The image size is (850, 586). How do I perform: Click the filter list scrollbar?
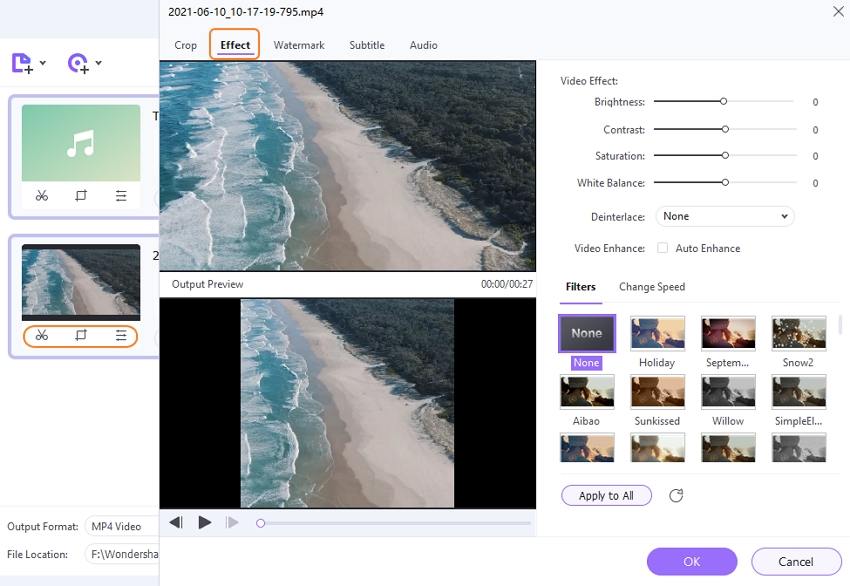pyautogui.click(x=840, y=325)
